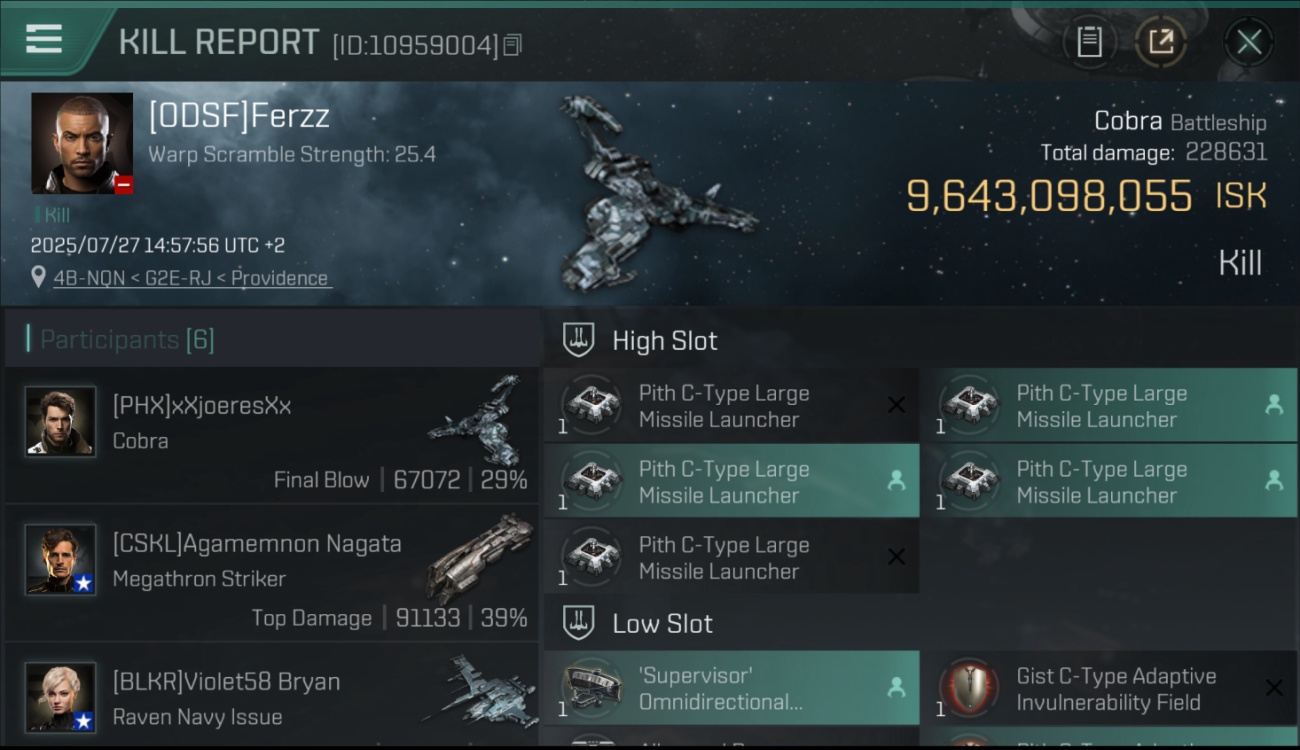1300x750 pixels.
Task: Click the High Slot shield icon
Action: (579, 340)
